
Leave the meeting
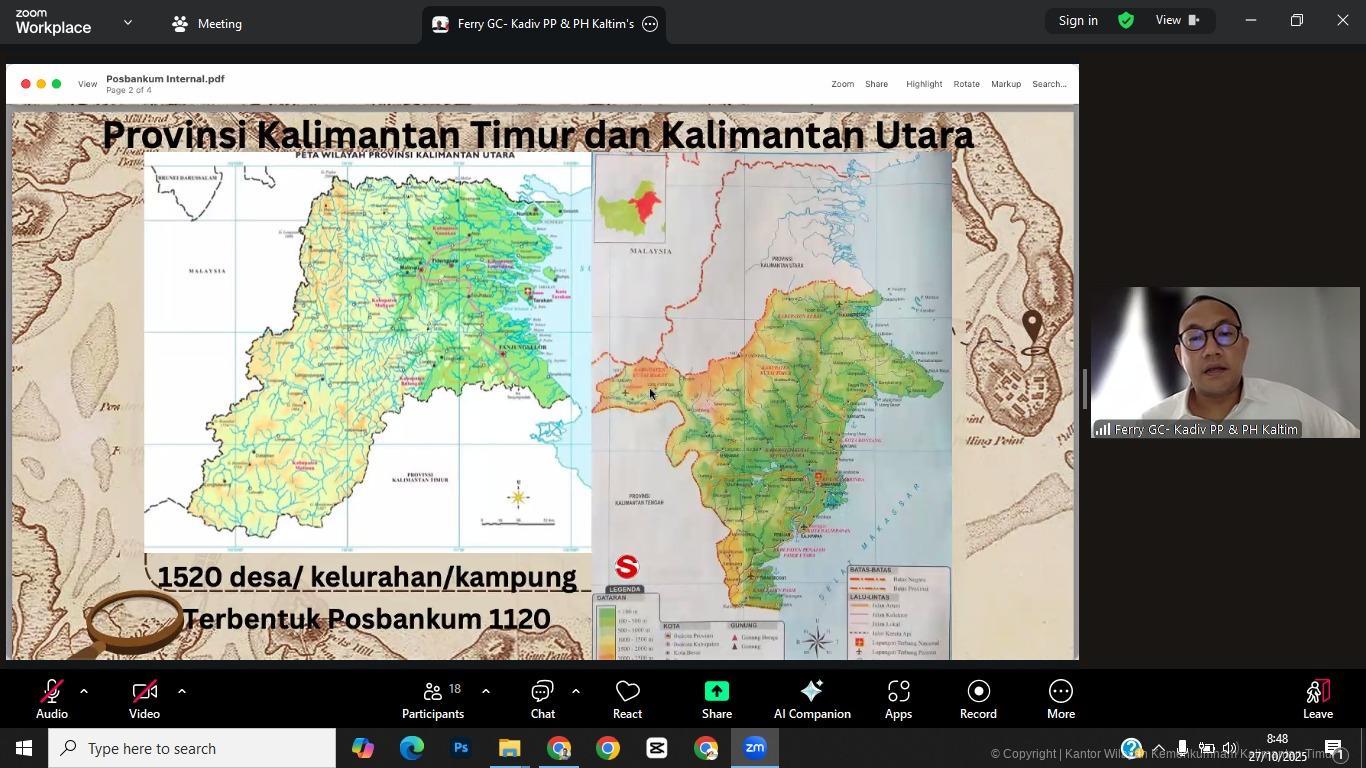[1317, 700]
